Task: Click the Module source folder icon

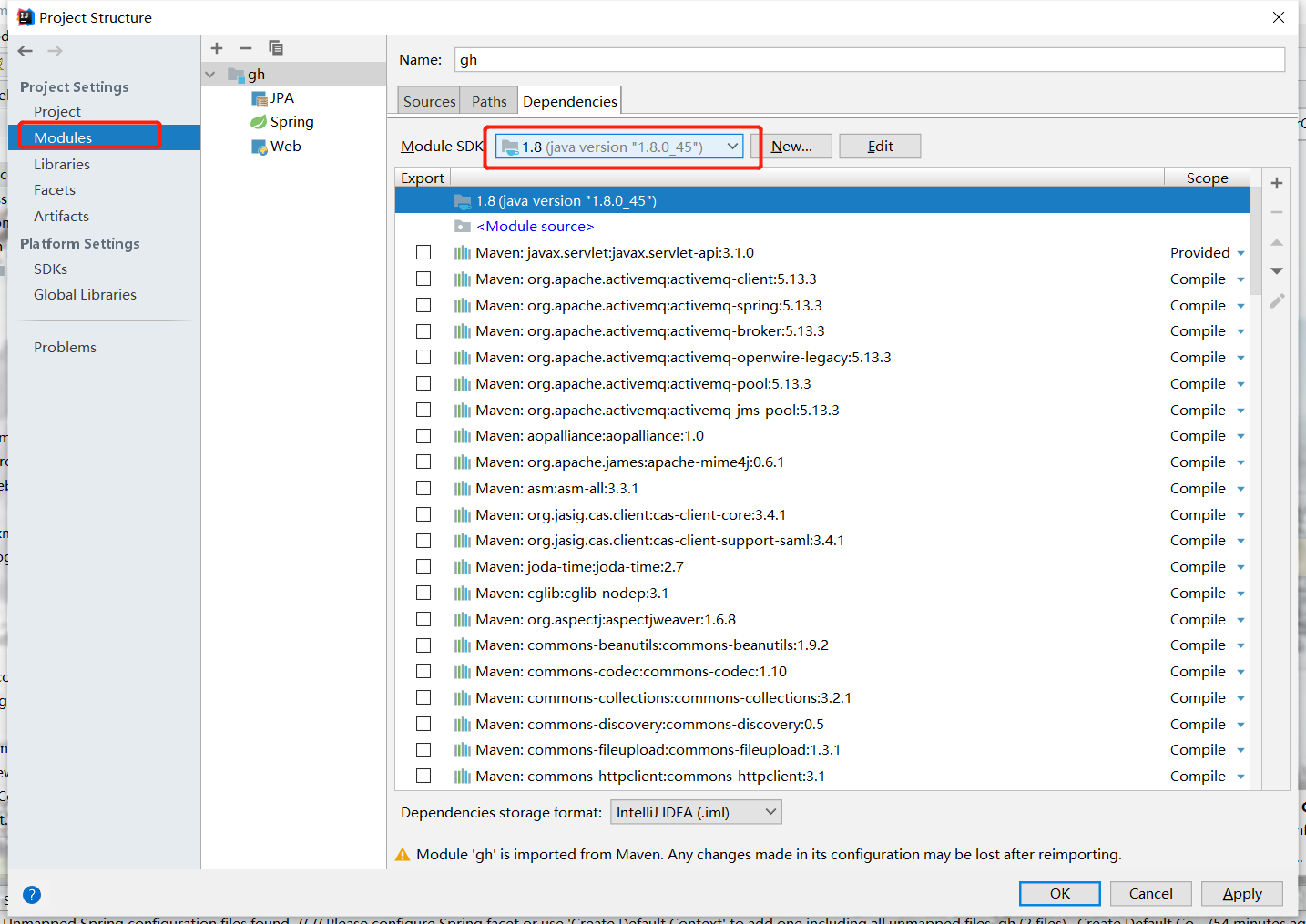Action: click(463, 227)
